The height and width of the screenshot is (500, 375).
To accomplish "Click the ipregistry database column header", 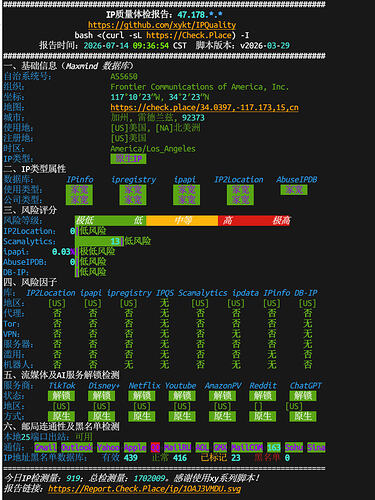I will point(134,180).
